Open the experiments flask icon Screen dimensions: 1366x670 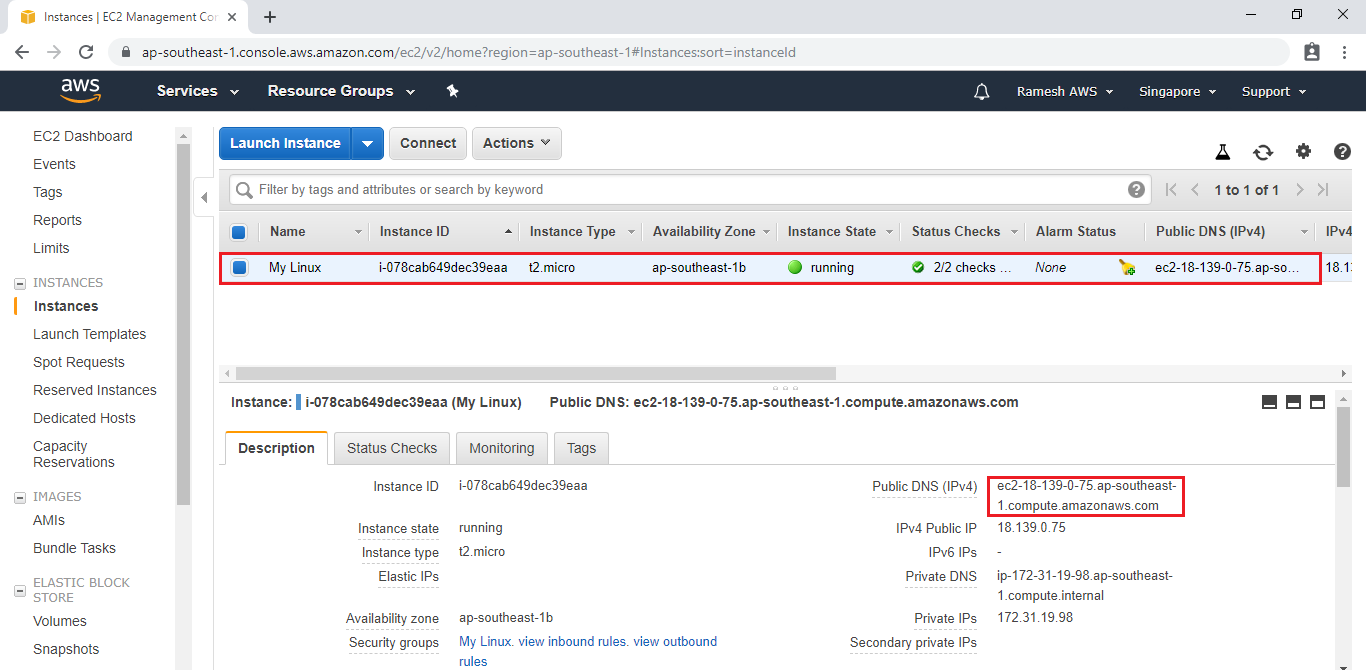coord(1222,152)
